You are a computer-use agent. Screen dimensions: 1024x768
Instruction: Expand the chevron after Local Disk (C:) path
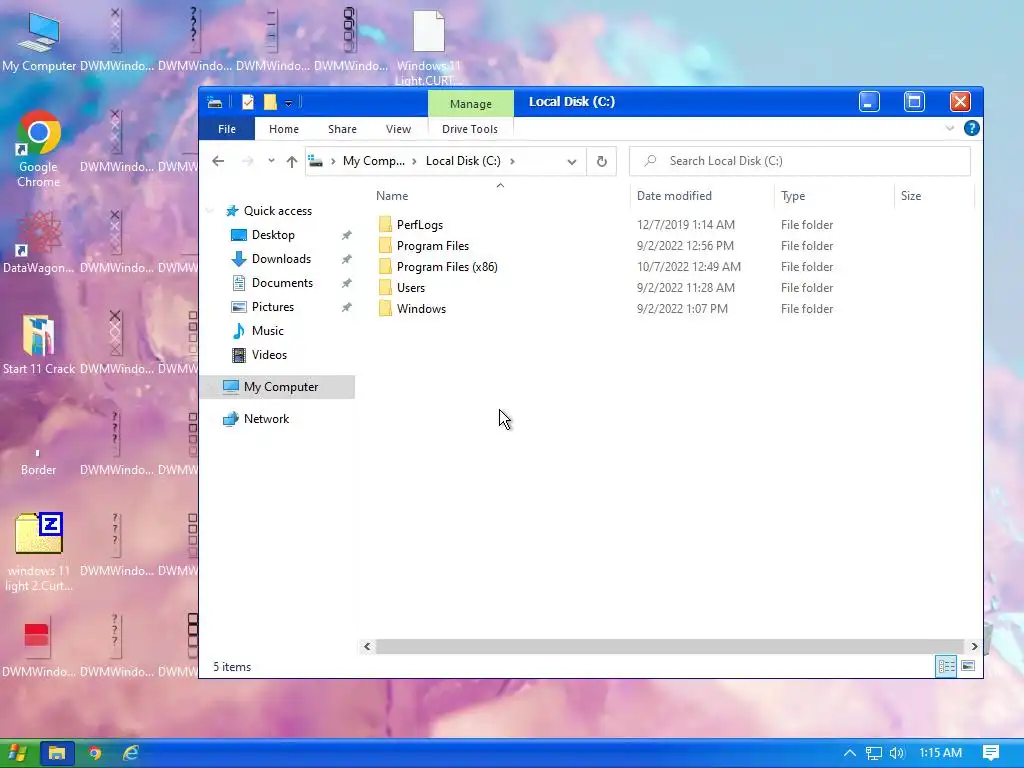click(512, 161)
